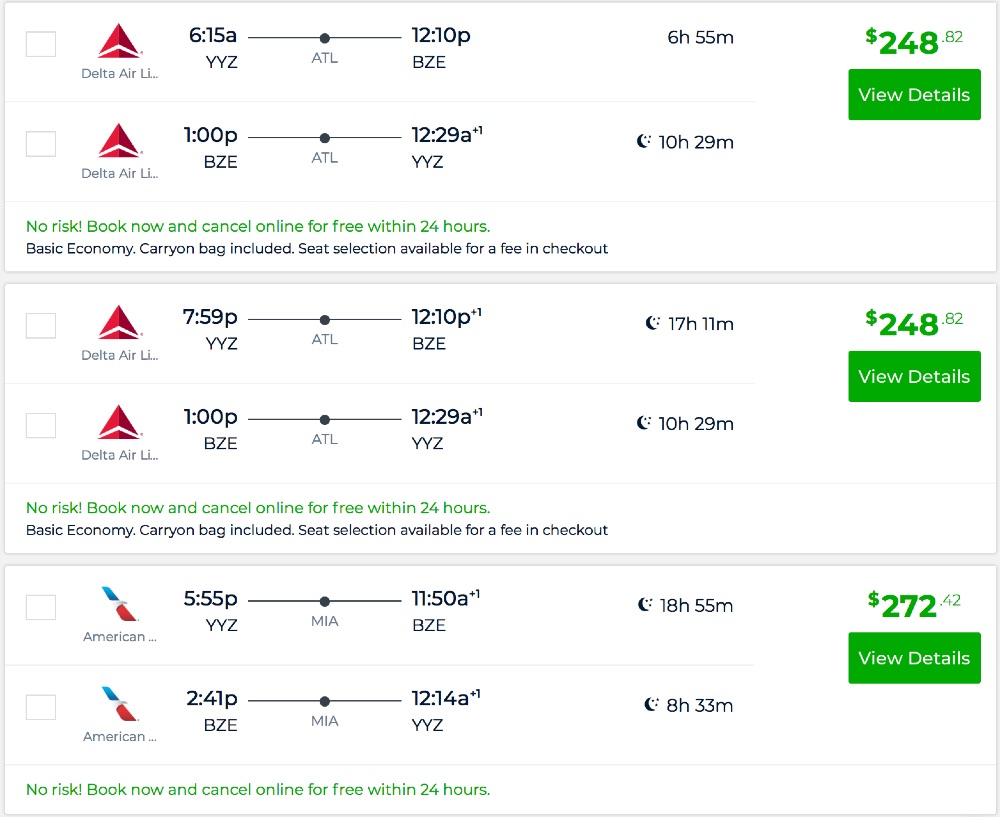This screenshot has width=1000, height=817.
Task: Open View Details for the $272.42 fare
Action: point(914,658)
